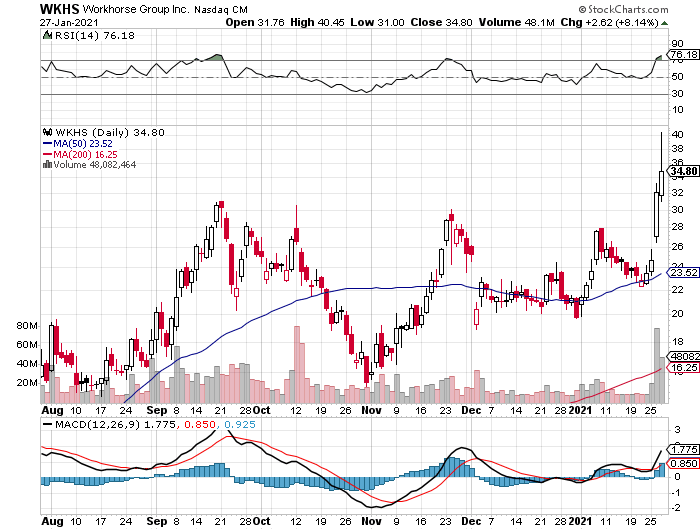Click the 23.52 MA(50) tag on the price axis
The width and height of the screenshot is (700, 530).
(x=683, y=272)
